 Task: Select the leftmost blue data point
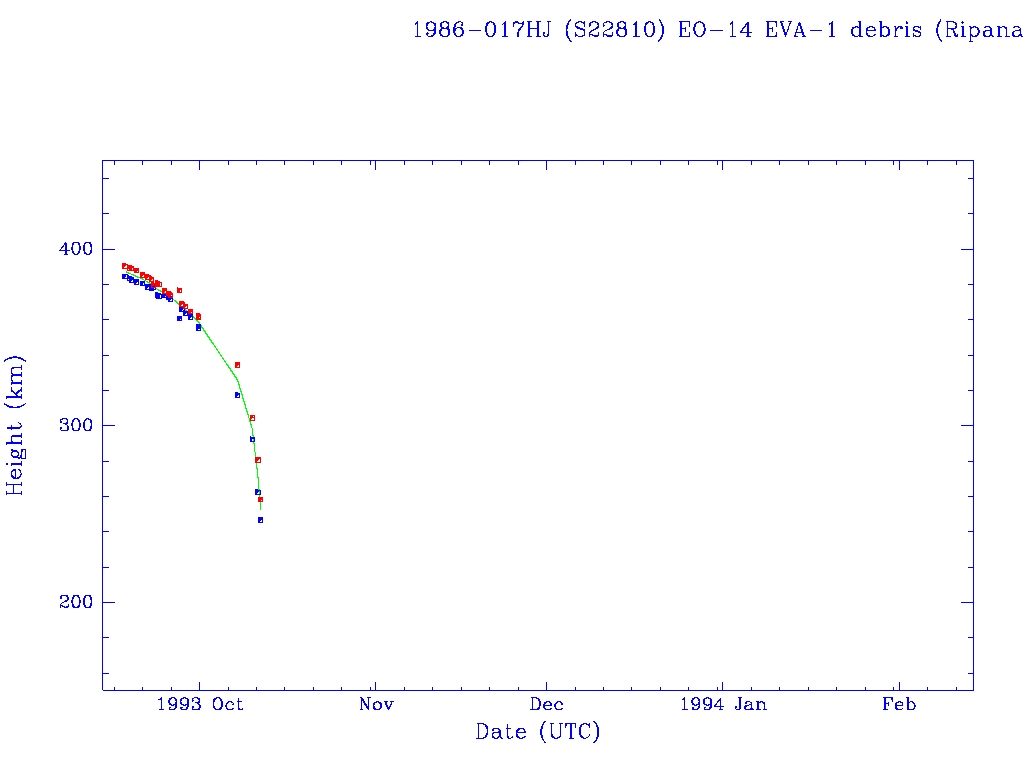click(124, 276)
